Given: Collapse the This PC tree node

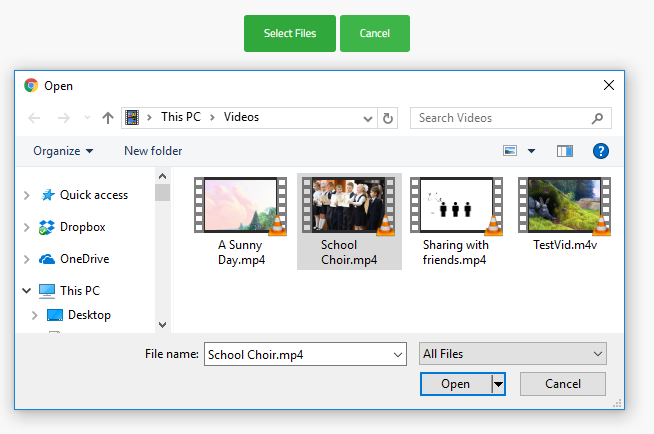Looking at the screenshot, I should (26, 291).
